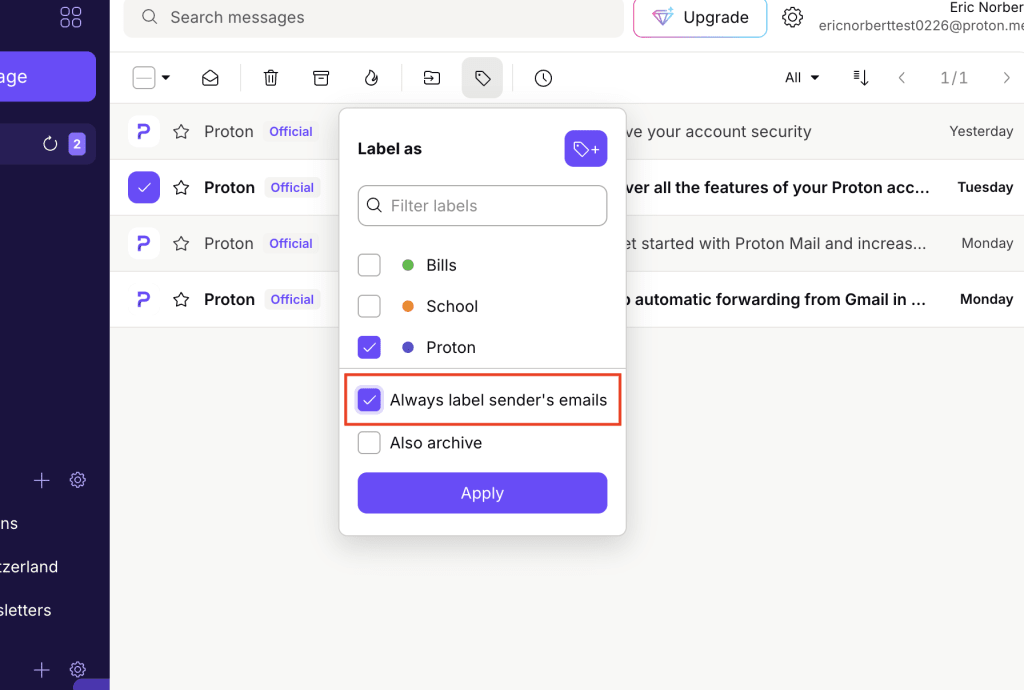Star the Tuesday Proton message
This screenshot has height=690, width=1024.
coord(181,188)
